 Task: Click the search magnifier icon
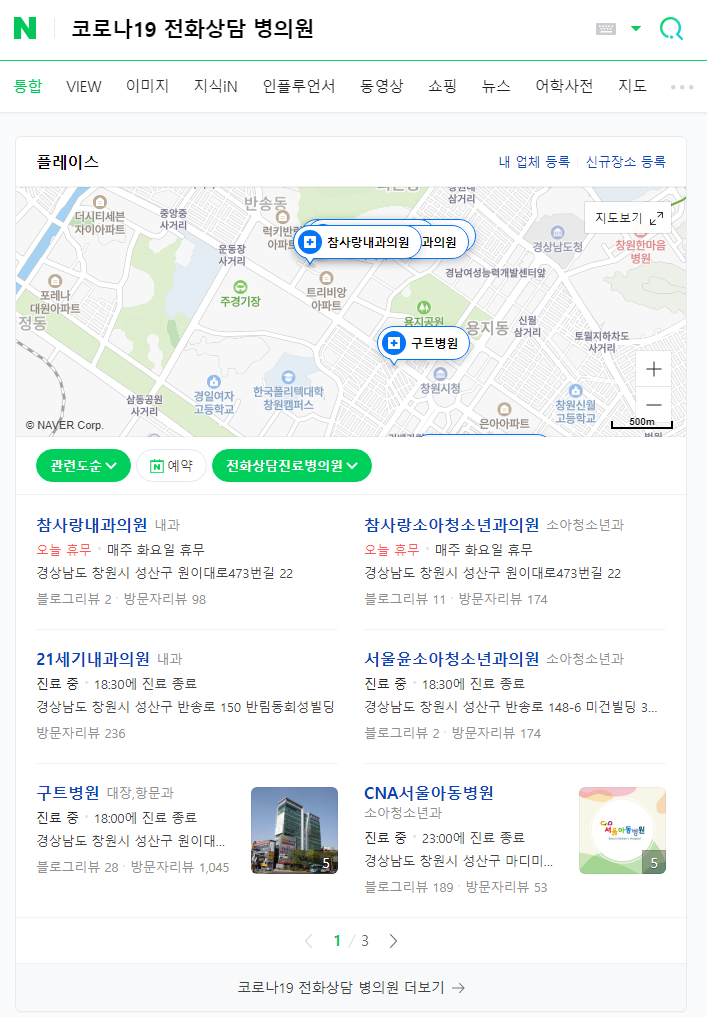[x=671, y=29]
